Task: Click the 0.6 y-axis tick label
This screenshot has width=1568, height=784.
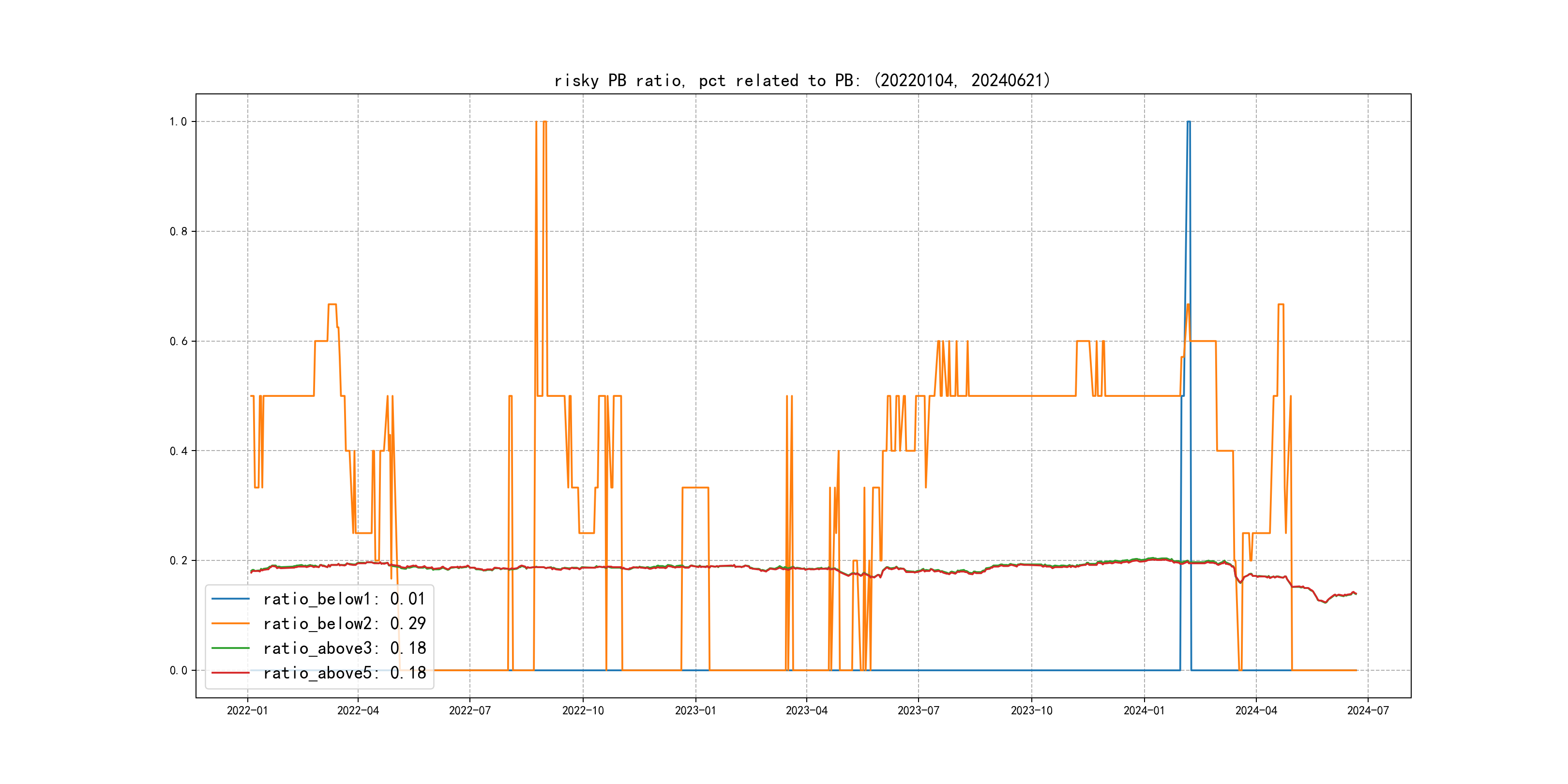Action: click(179, 341)
